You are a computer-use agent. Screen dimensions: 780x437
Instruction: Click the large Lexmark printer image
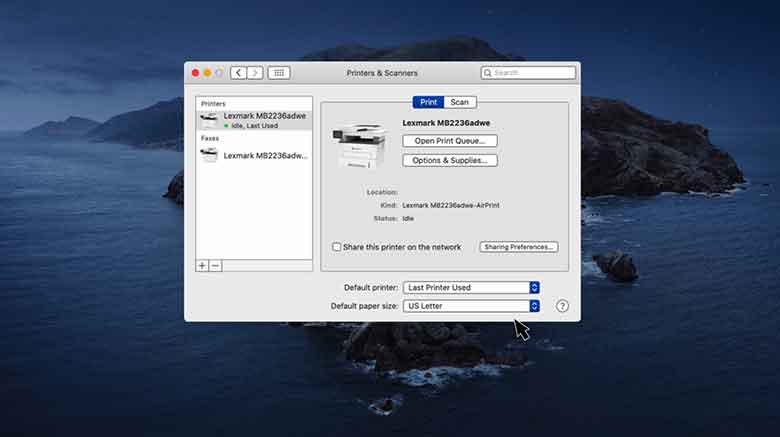click(x=364, y=145)
